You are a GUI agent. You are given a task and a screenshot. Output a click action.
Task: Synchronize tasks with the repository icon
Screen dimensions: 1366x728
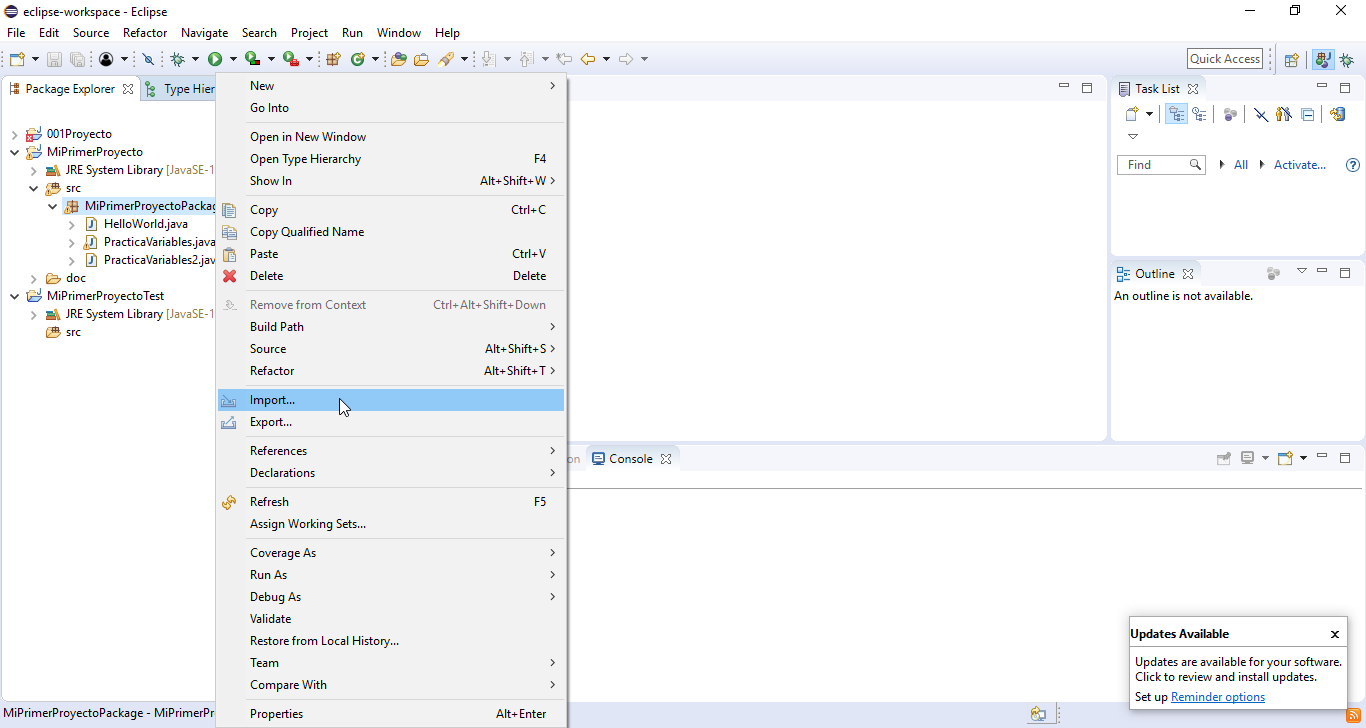pos(1337,113)
